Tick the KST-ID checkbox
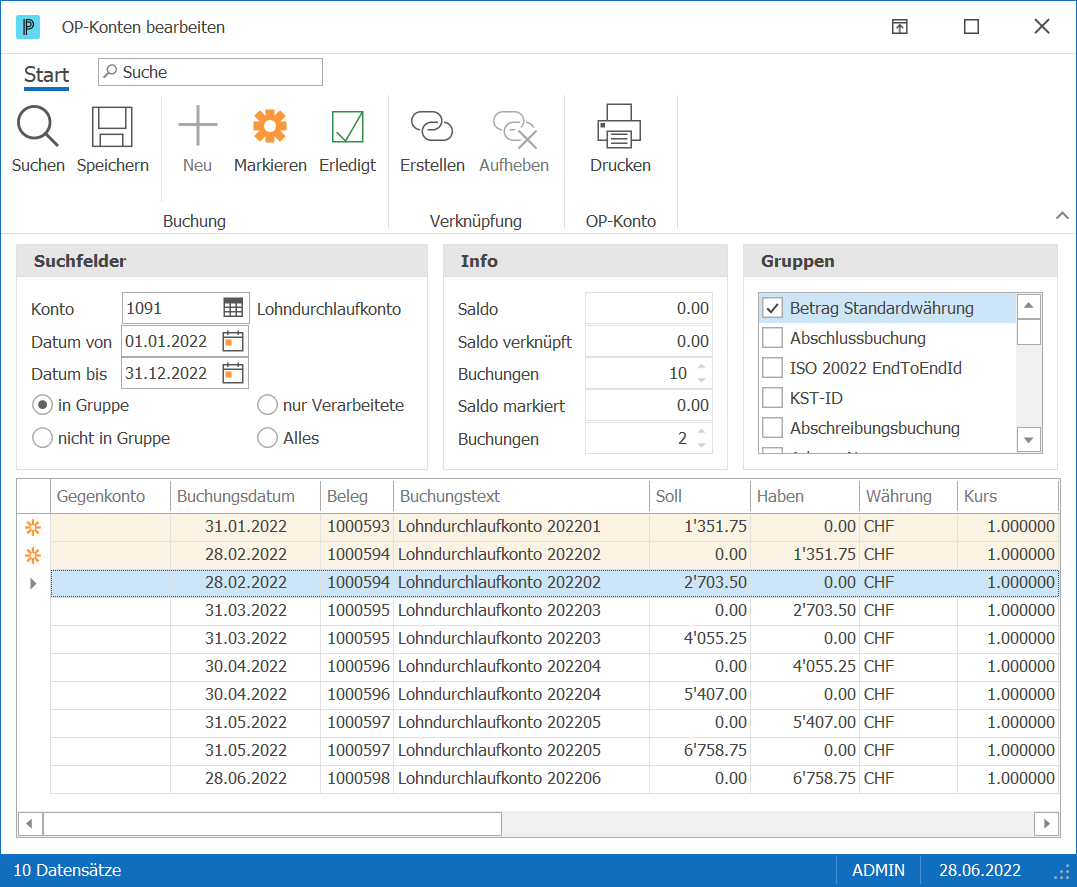 tap(773, 398)
